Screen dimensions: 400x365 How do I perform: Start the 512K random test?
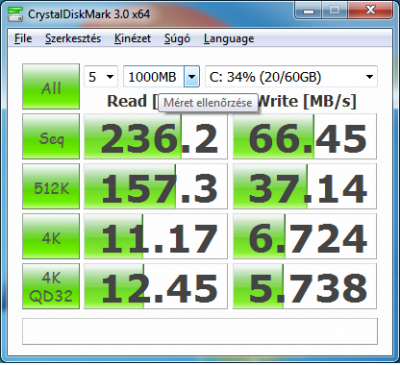coord(51,186)
